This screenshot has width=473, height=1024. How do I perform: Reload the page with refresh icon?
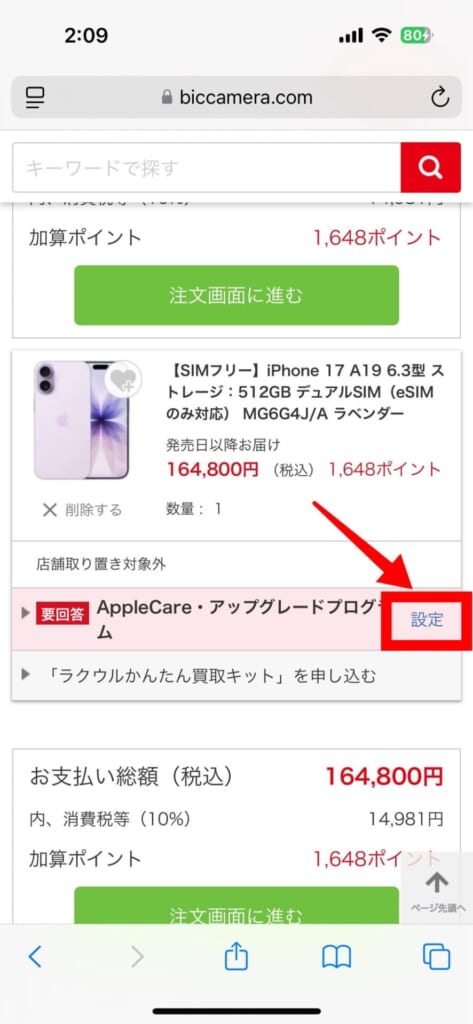coord(440,98)
